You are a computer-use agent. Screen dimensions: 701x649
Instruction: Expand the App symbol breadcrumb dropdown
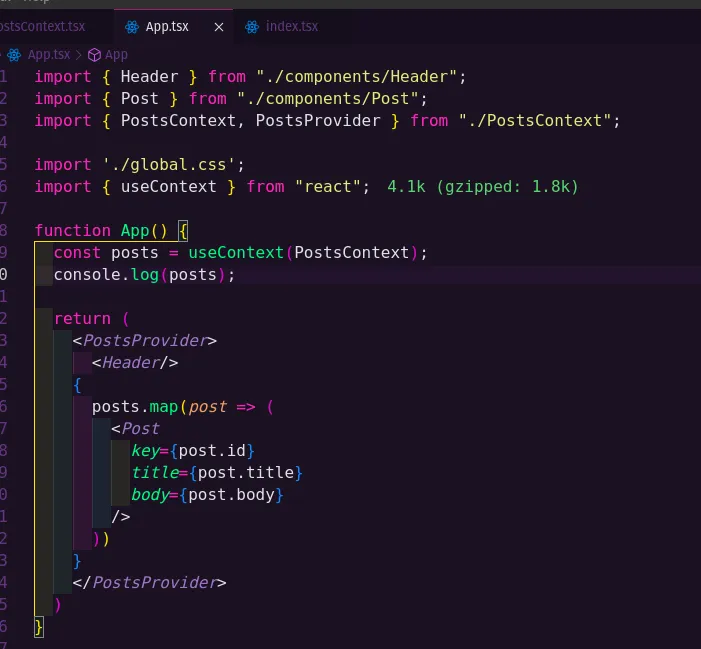116,55
